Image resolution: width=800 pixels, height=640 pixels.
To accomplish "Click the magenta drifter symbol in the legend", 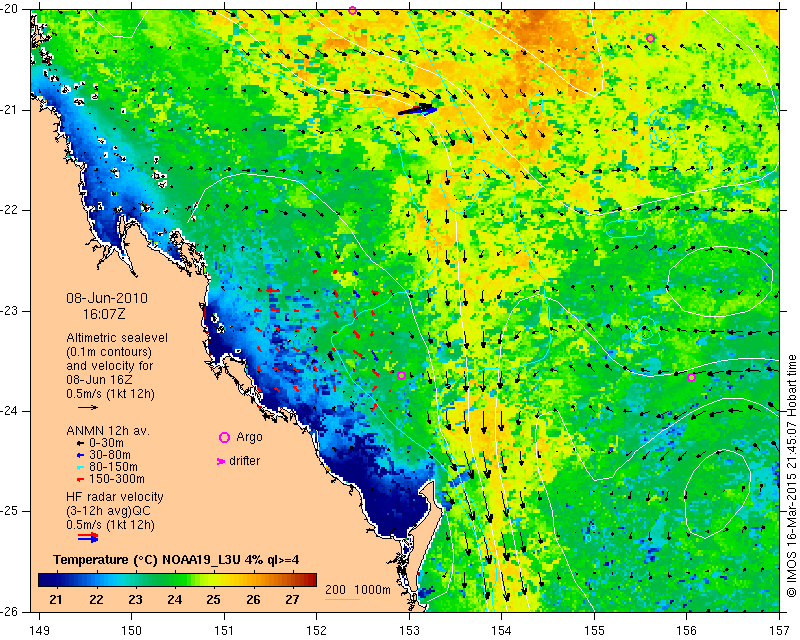I will point(221,461).
